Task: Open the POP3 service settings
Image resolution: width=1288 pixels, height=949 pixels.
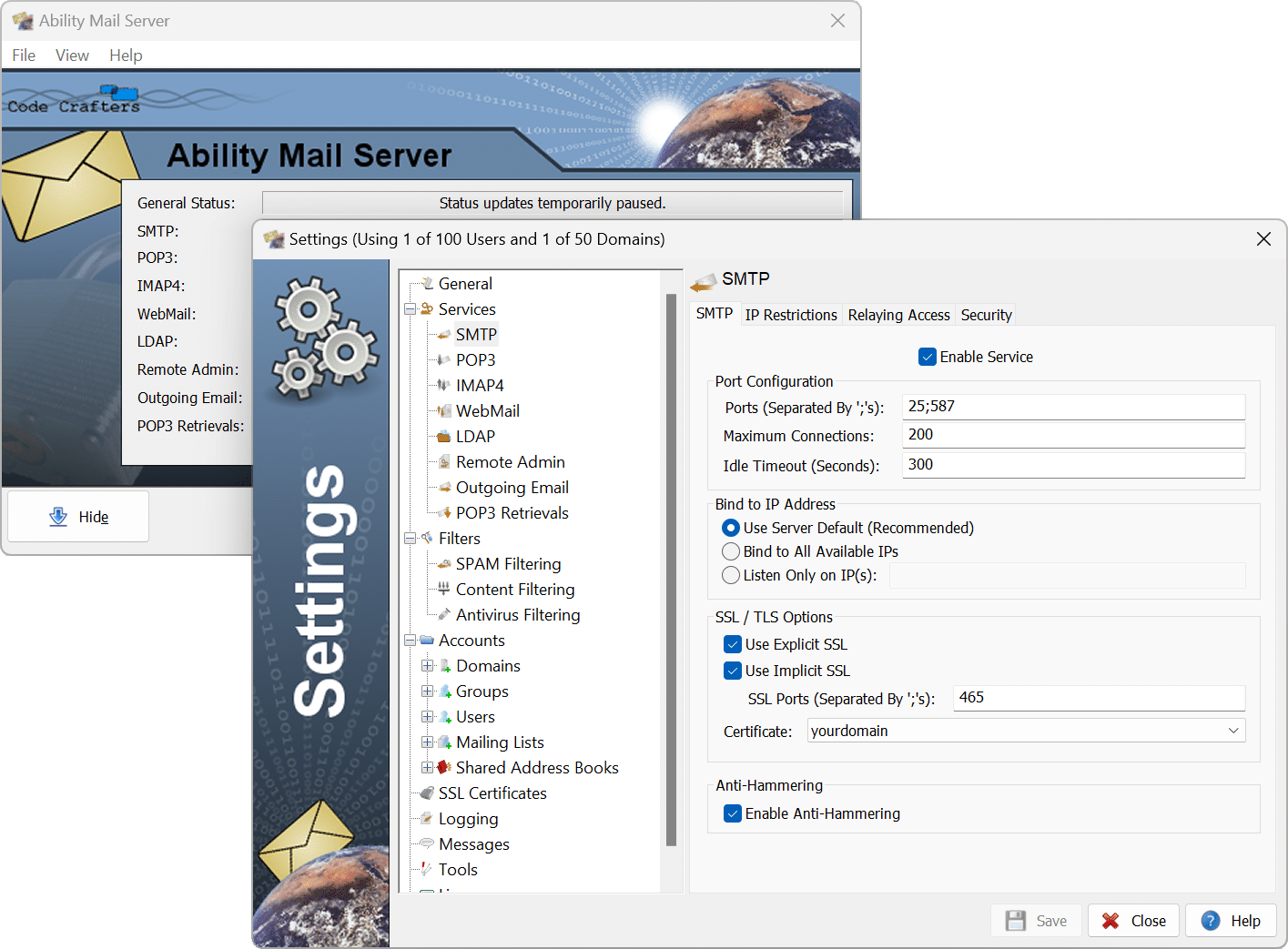Action: coord(475,359)
